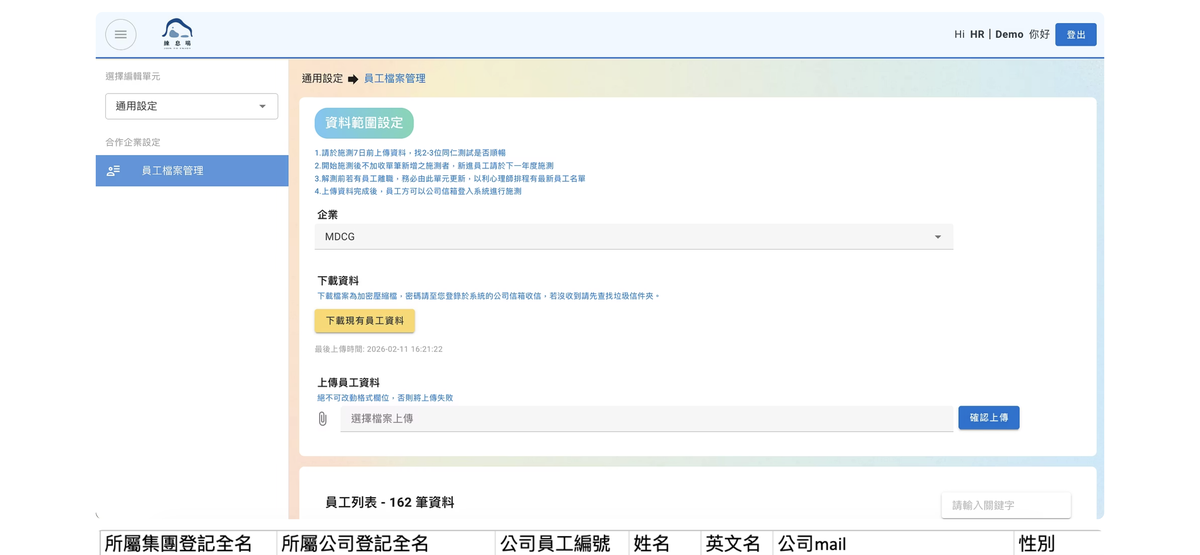Click 所屬公司登記全名 column header

pyautogui.click(x=355, y=544)
